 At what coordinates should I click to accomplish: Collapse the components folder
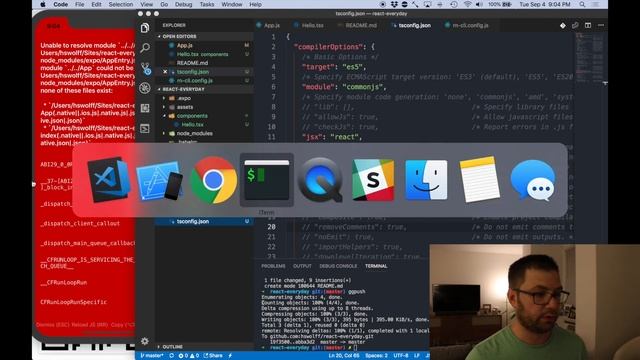point(164,116)
